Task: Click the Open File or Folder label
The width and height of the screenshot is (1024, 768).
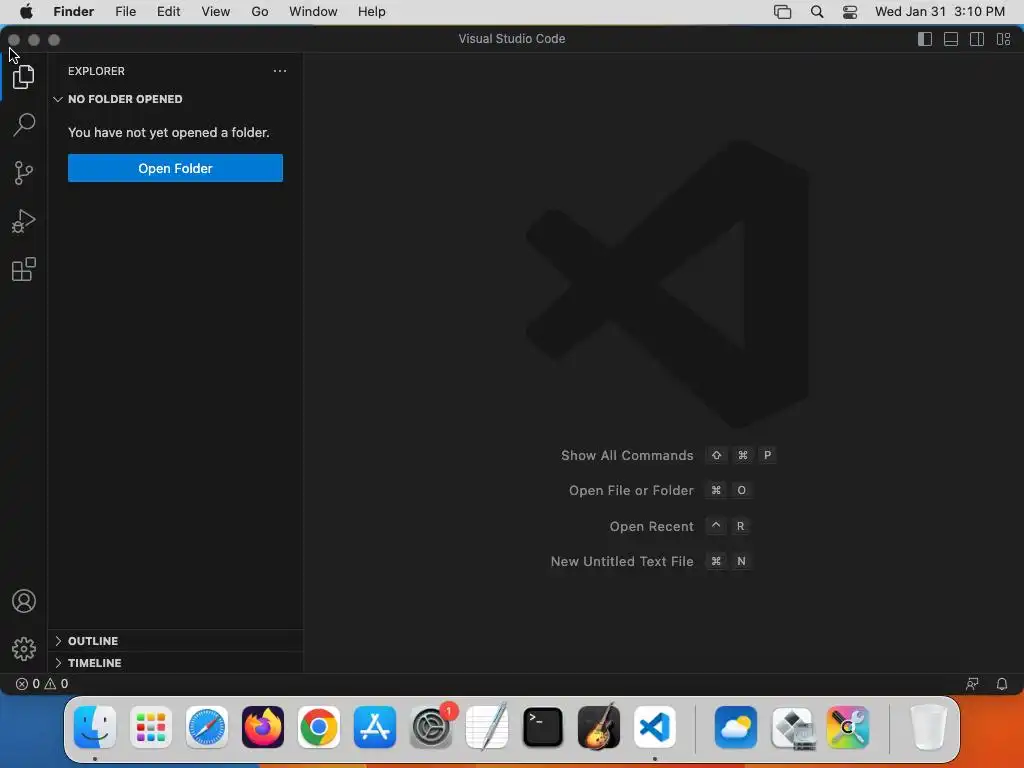Action: (x=631, y=490)
